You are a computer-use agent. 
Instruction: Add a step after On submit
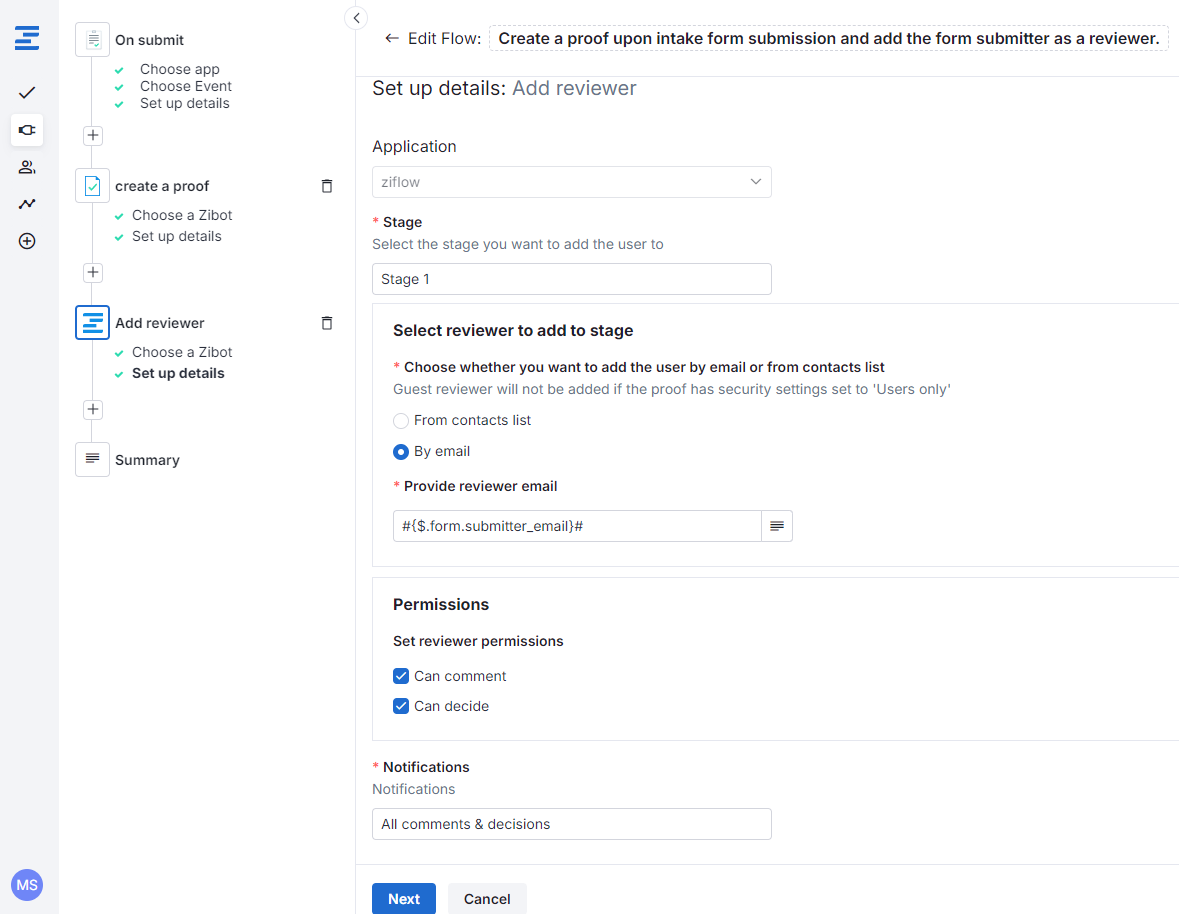click(x=92, y=135)
